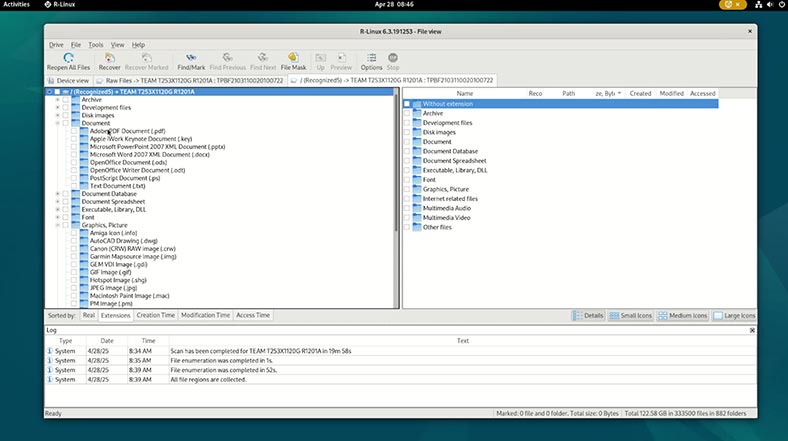Expand the Disk images tree node

[x=57, y=115]
